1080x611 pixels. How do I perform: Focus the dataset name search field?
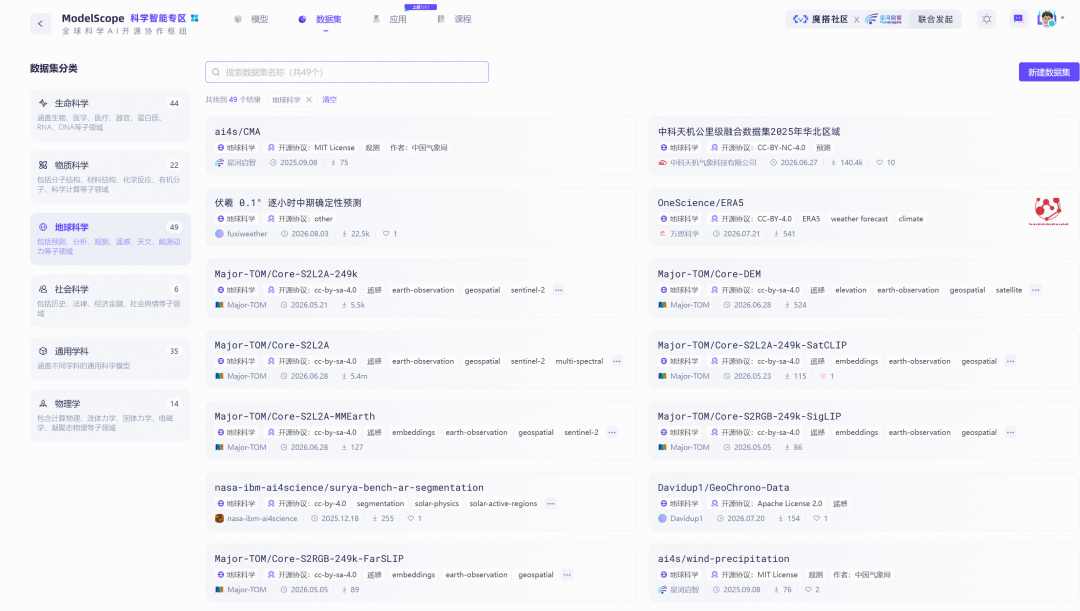click(x=346, y=72)
